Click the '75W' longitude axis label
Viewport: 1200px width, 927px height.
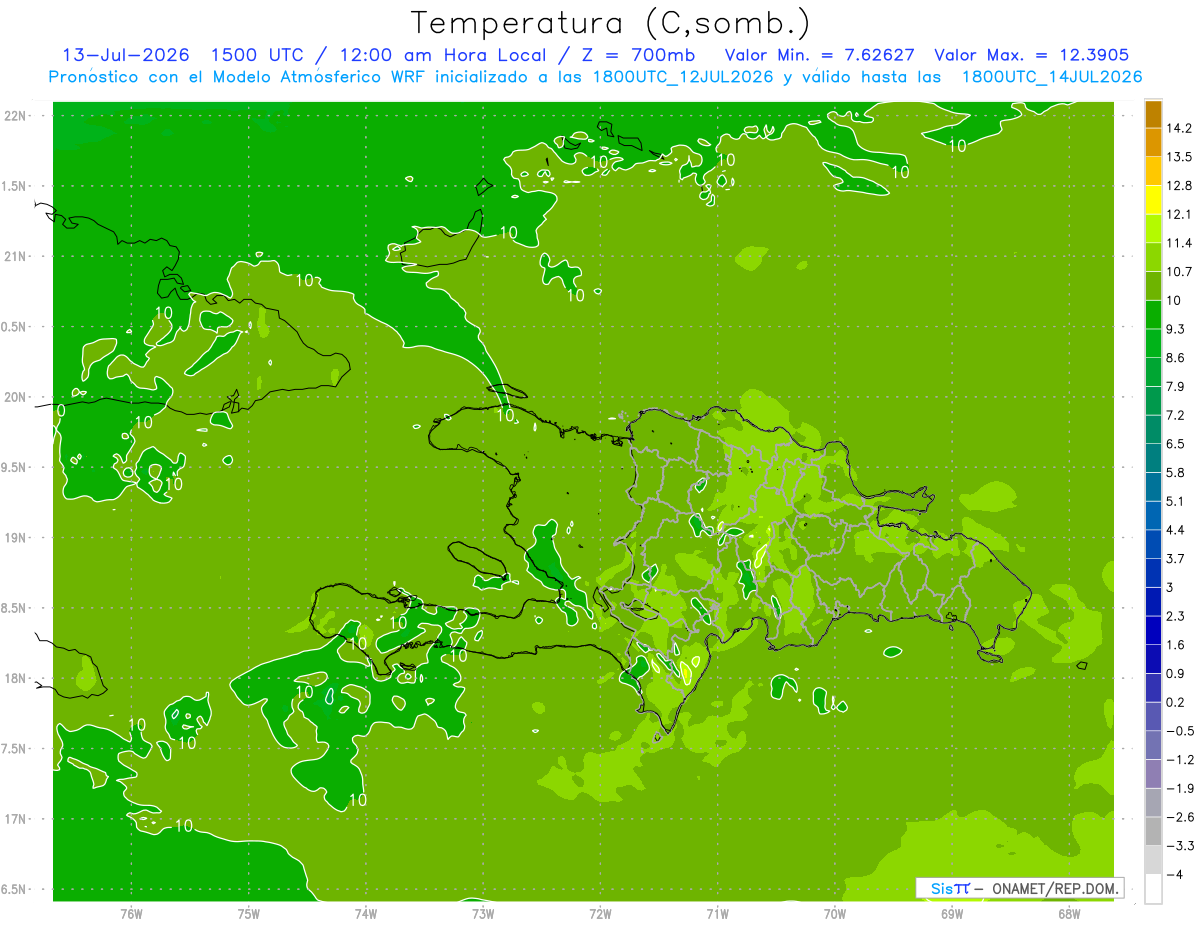[248, 914]
